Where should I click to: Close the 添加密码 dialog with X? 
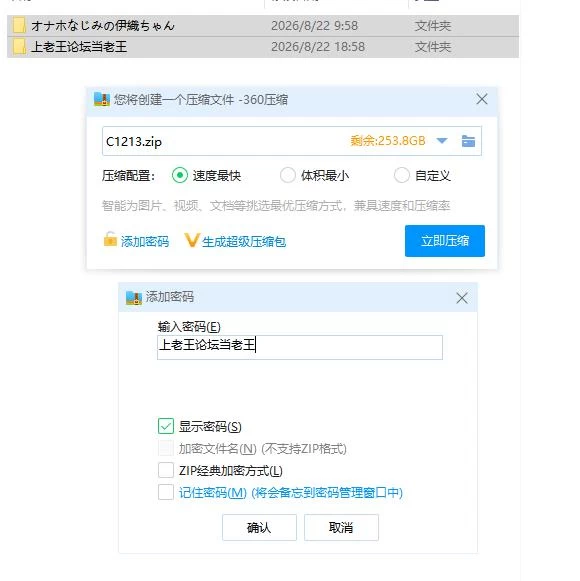point(462,298)
